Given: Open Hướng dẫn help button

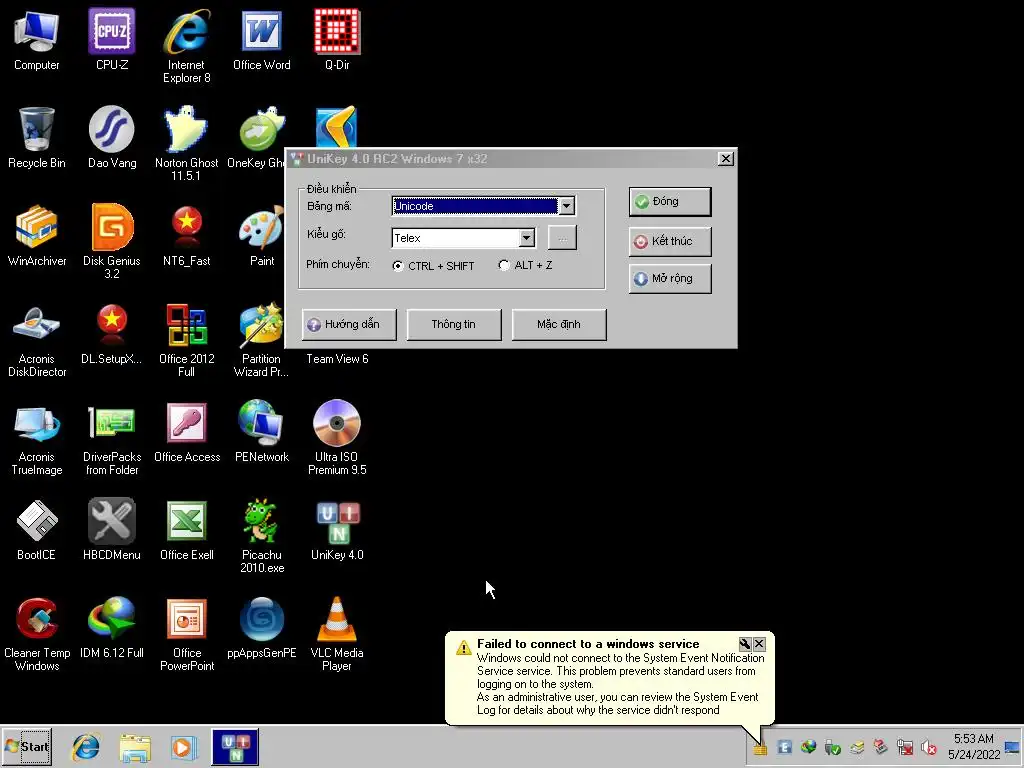Looking at the screenshot, I should click(349, 325).
